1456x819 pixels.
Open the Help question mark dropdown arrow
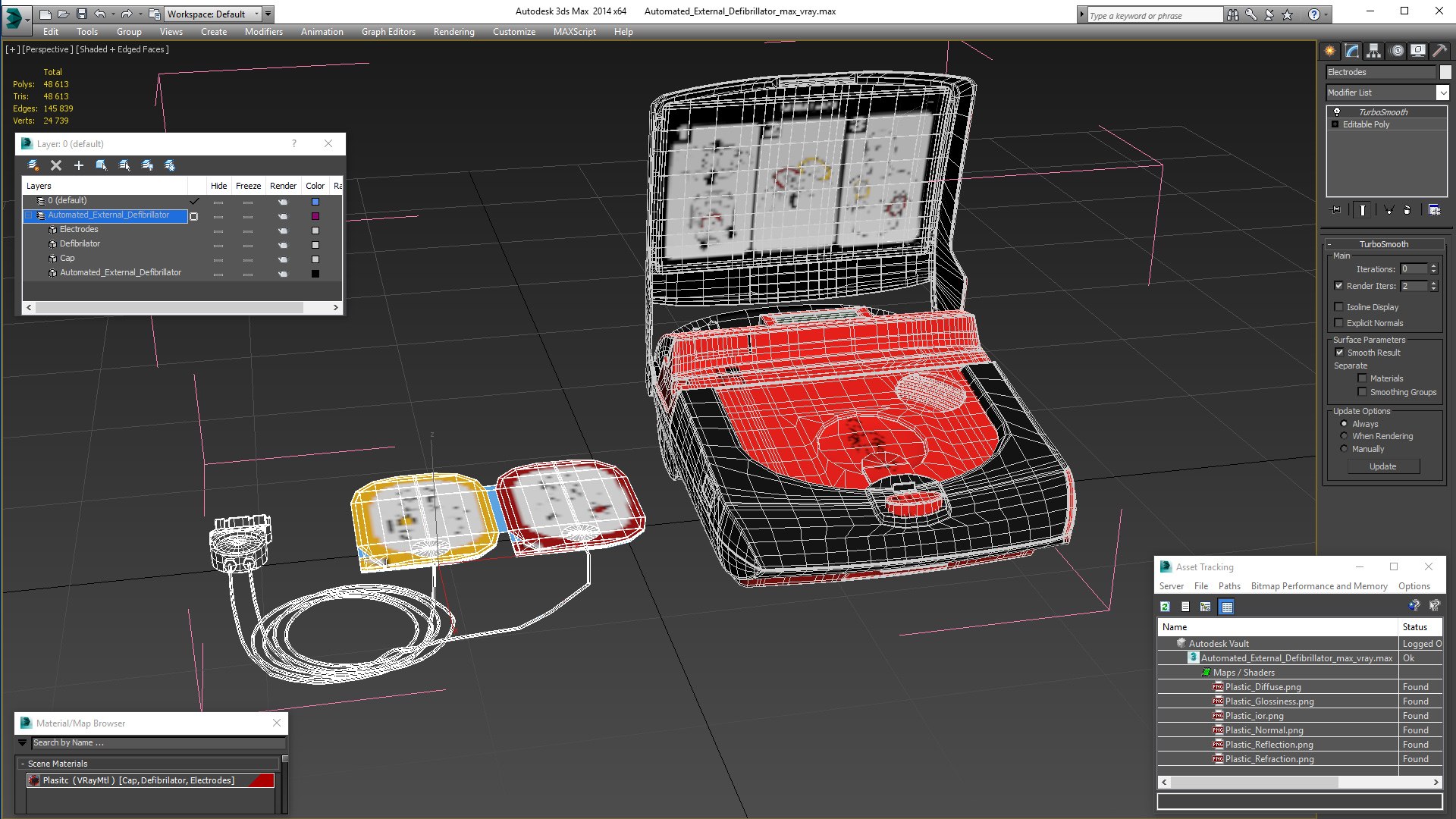[x=1326, y=14]
